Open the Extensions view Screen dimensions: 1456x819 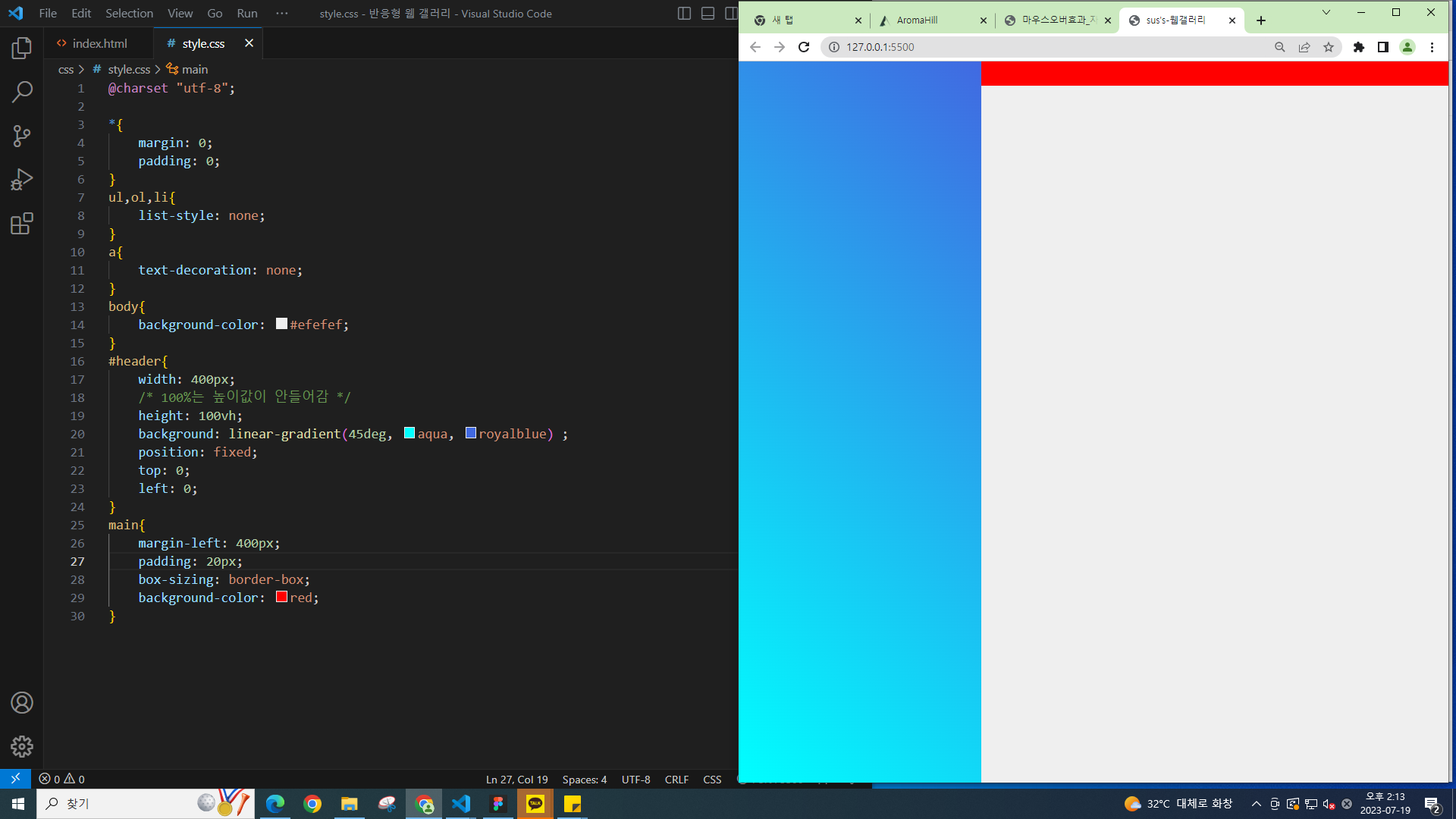pyautogui.click(x=22, y=224)
